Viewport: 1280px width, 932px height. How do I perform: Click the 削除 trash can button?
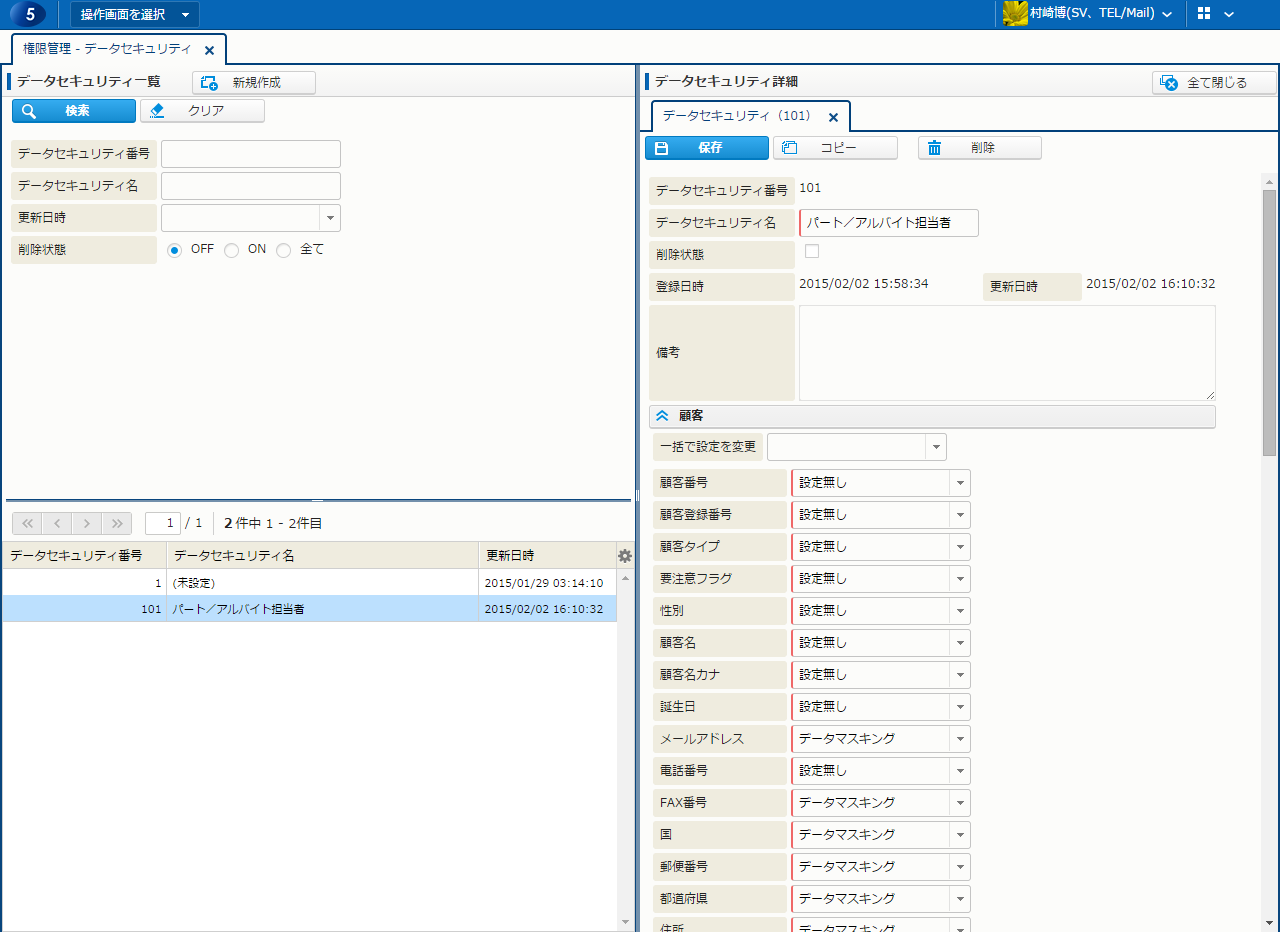pyautogui.click(x=979, y=148)
